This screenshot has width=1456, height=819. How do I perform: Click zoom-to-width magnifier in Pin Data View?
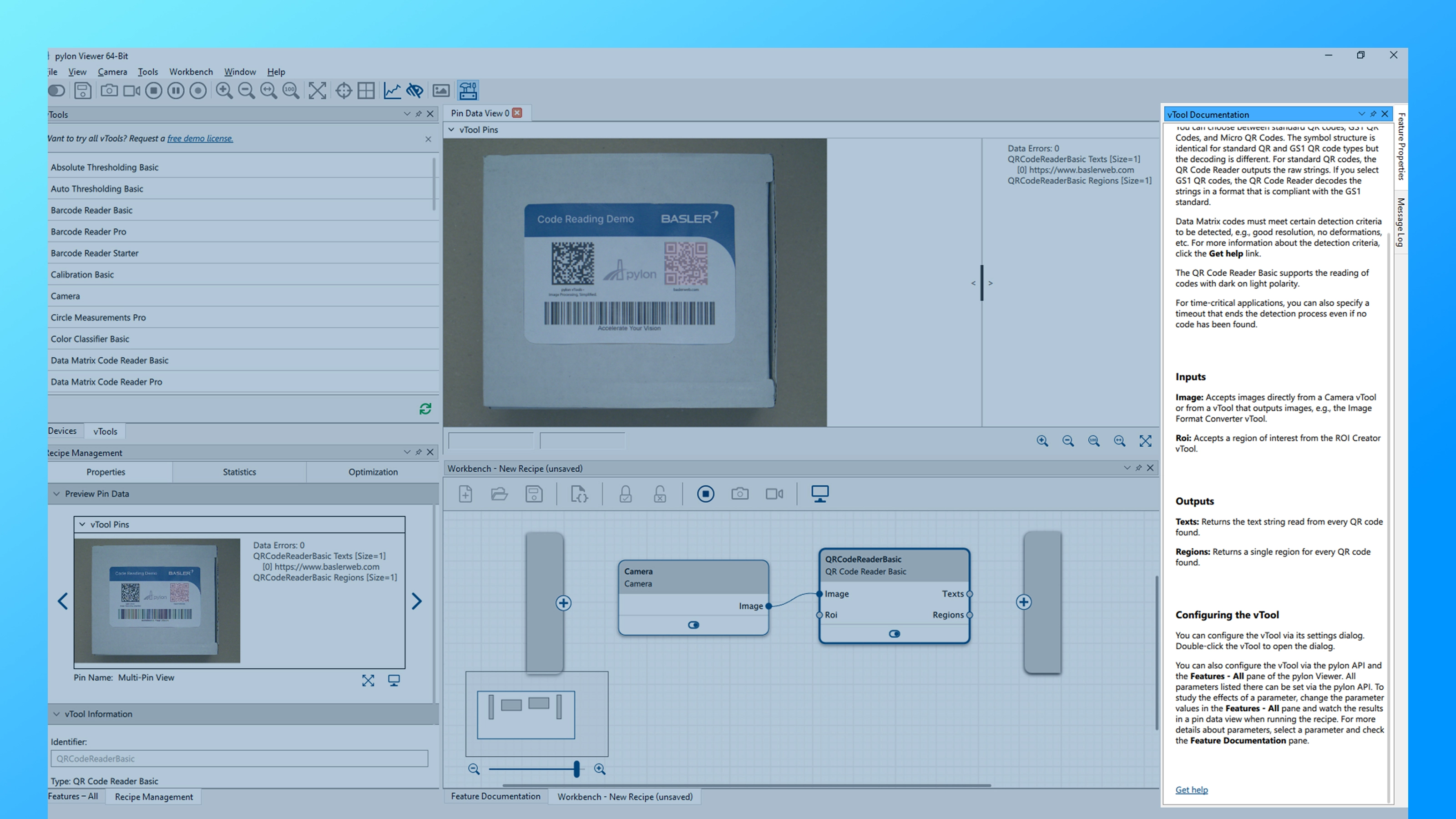click(x=1120, y=441)
